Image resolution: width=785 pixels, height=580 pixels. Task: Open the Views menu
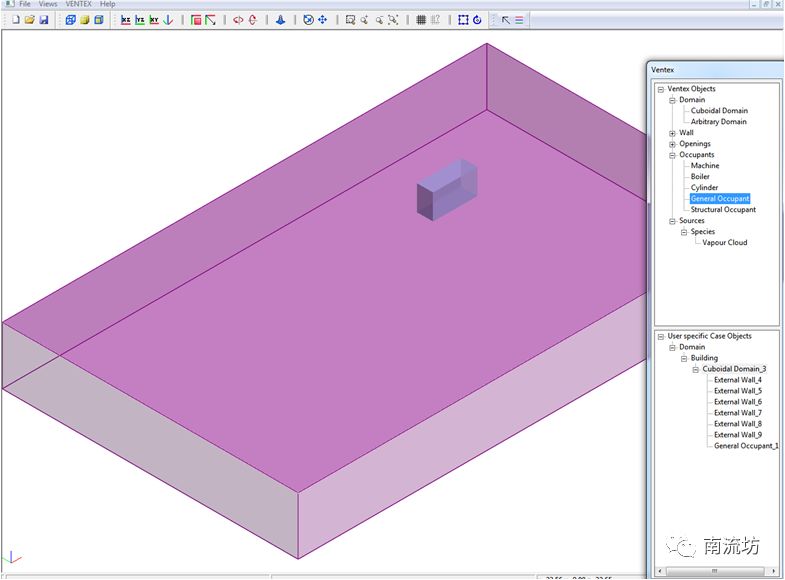click(x=48, y=4)
